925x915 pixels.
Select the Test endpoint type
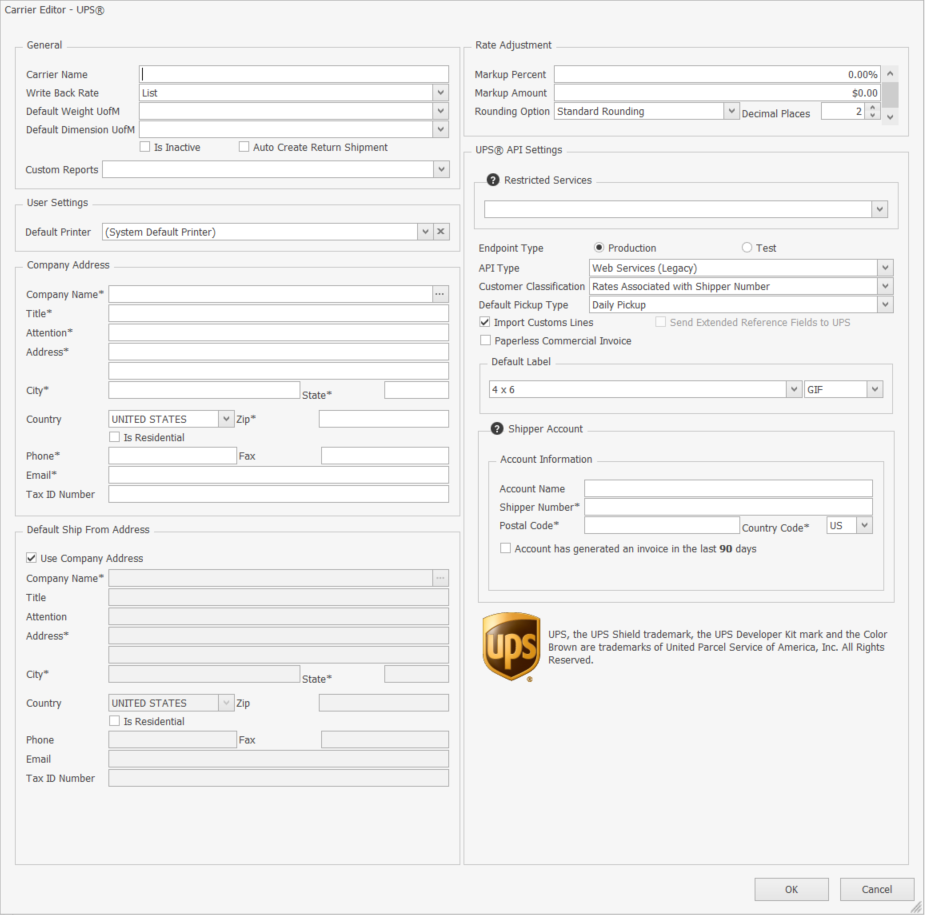coord(746,248)
